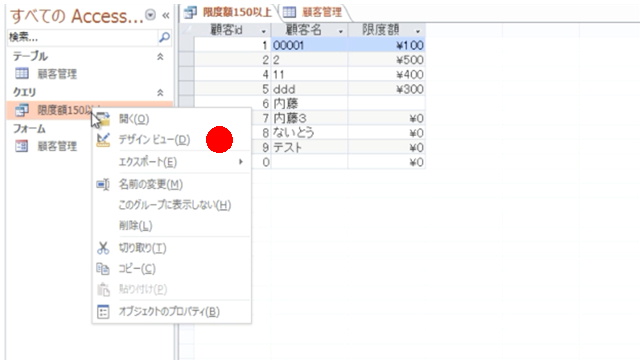Collapse the navigation pane with double chevron
This screenshot has width=640, height=360.
tap(166, 16)
